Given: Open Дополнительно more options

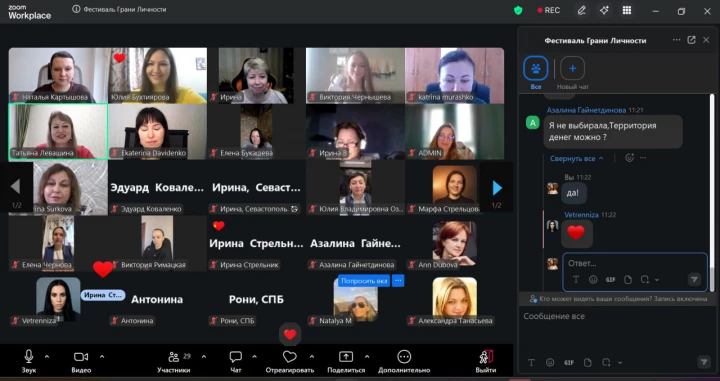Looking at the screenshot, I should coord(404,361).
